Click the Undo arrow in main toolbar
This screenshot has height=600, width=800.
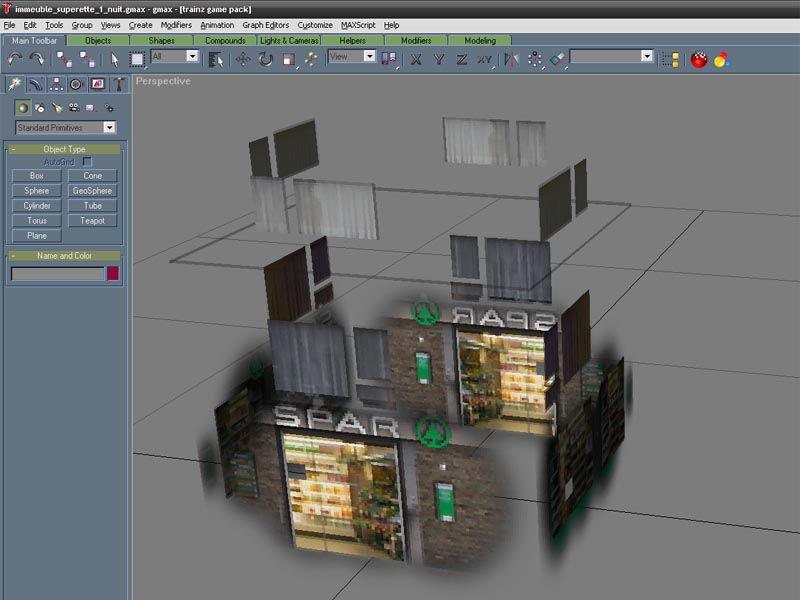click(x=14, y=59)
